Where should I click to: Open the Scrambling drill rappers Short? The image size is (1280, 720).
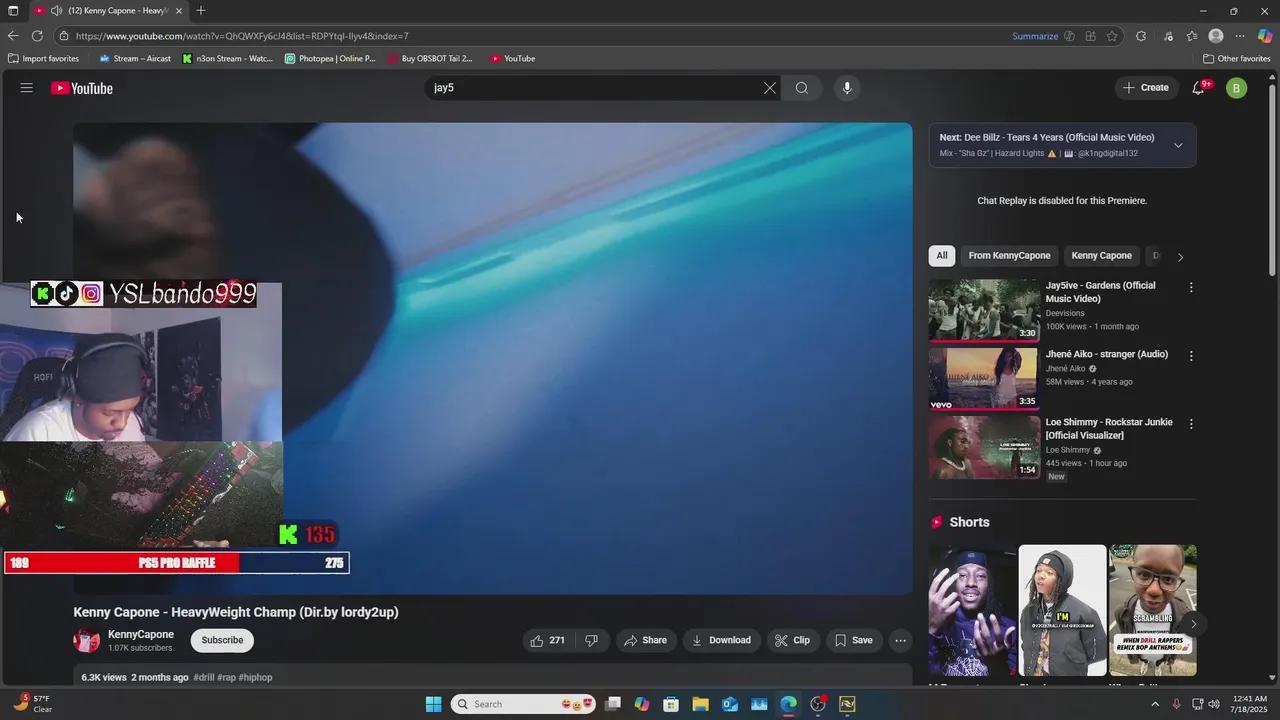click(x=1152, y=610)
